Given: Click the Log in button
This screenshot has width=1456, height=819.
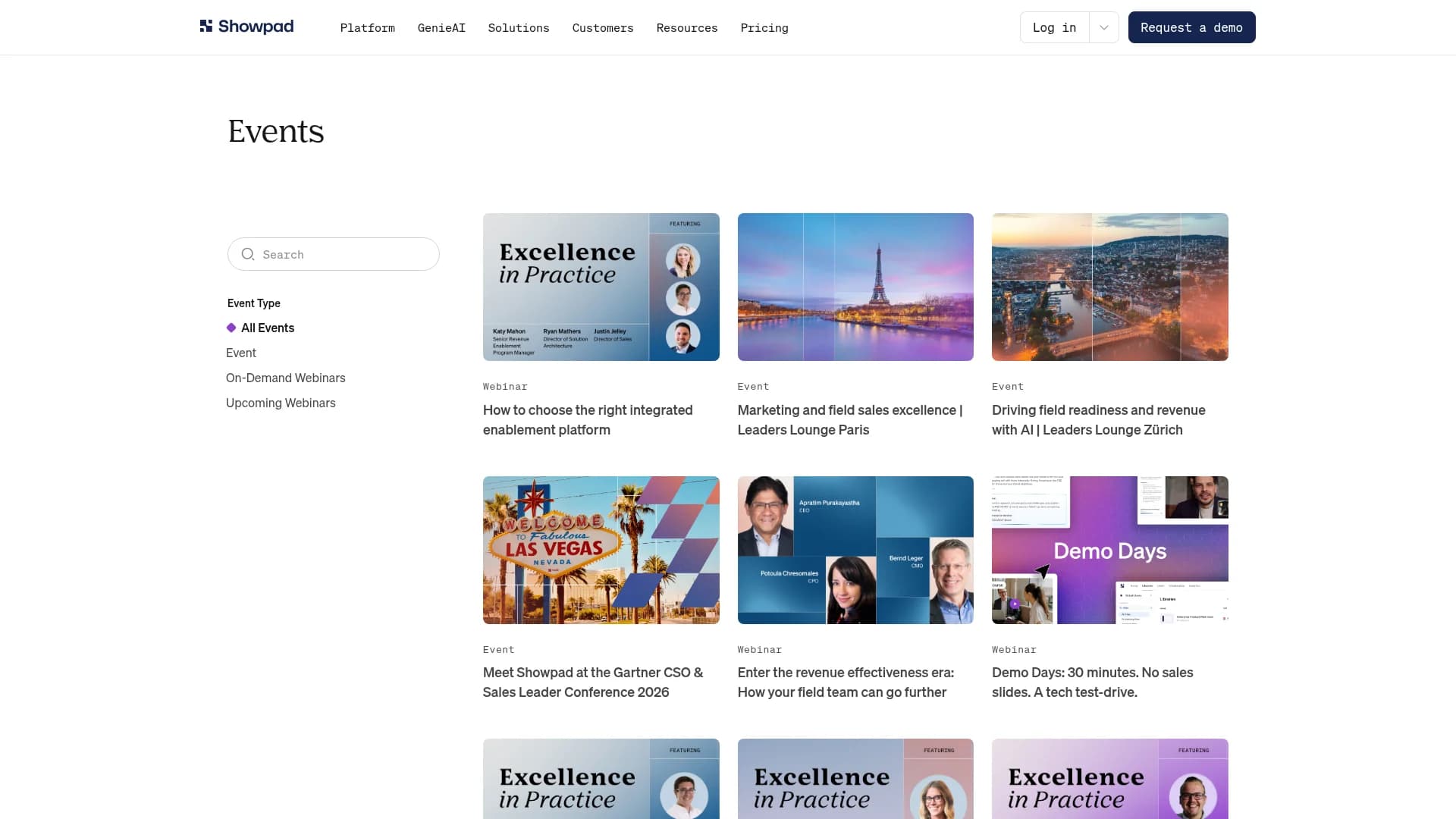Looking at the screenshot, I should point(1054,27).
